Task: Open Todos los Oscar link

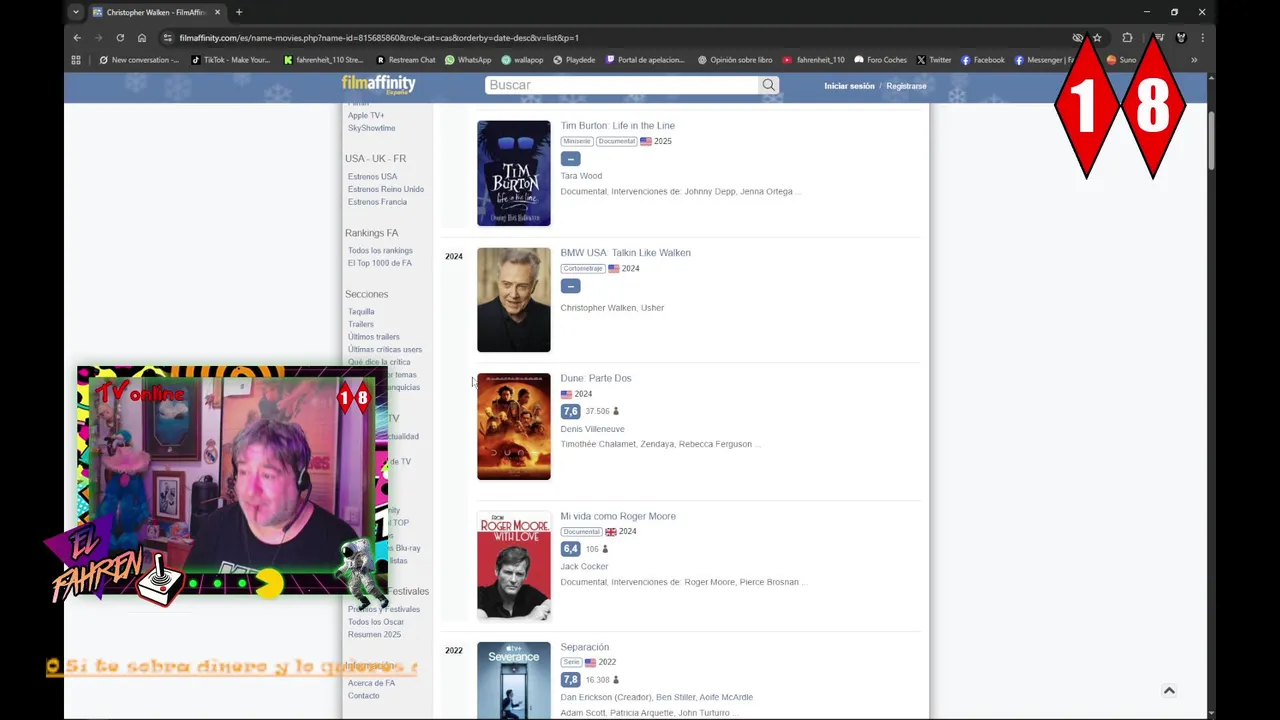Action: pyautogui.click(x=376, y=622)
